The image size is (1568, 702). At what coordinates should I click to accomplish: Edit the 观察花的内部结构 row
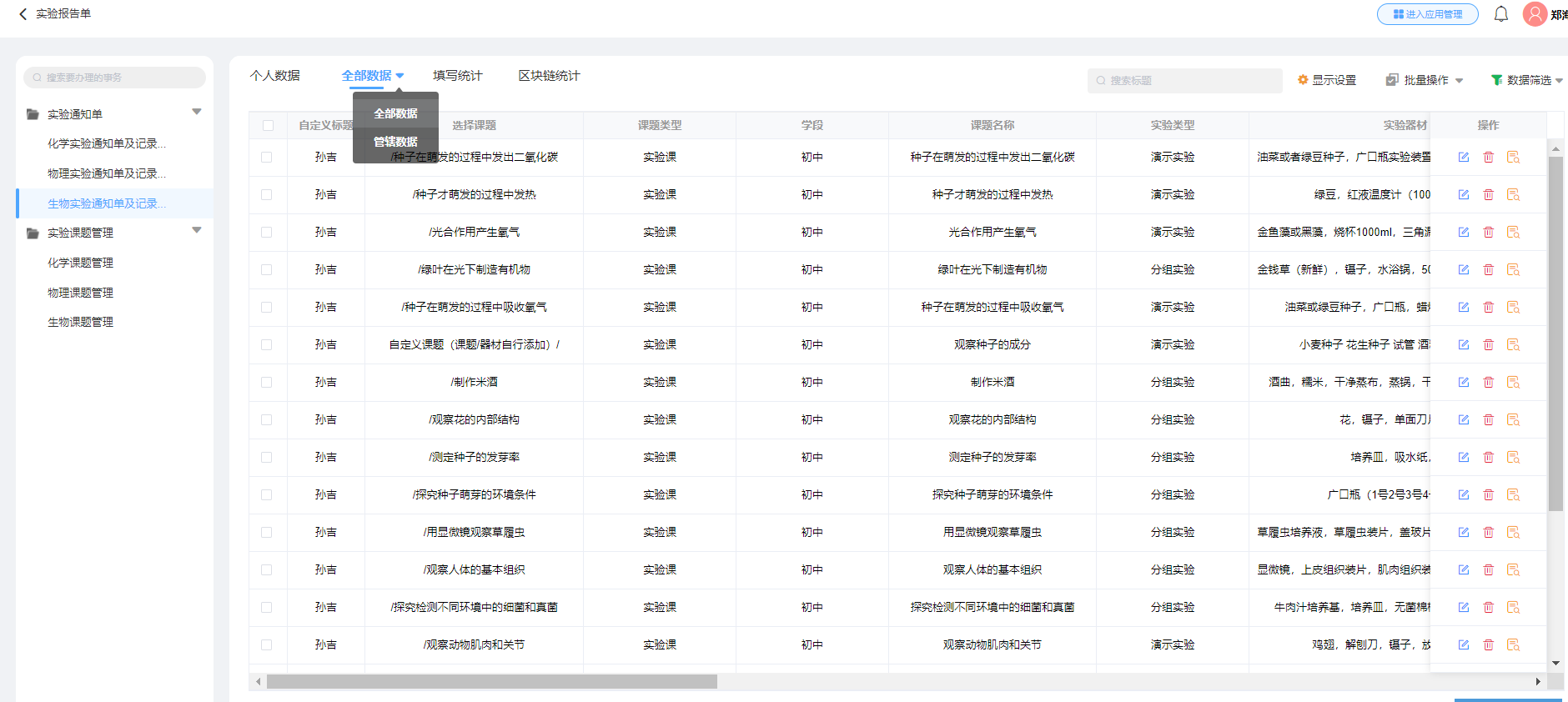pos(1464,419)
